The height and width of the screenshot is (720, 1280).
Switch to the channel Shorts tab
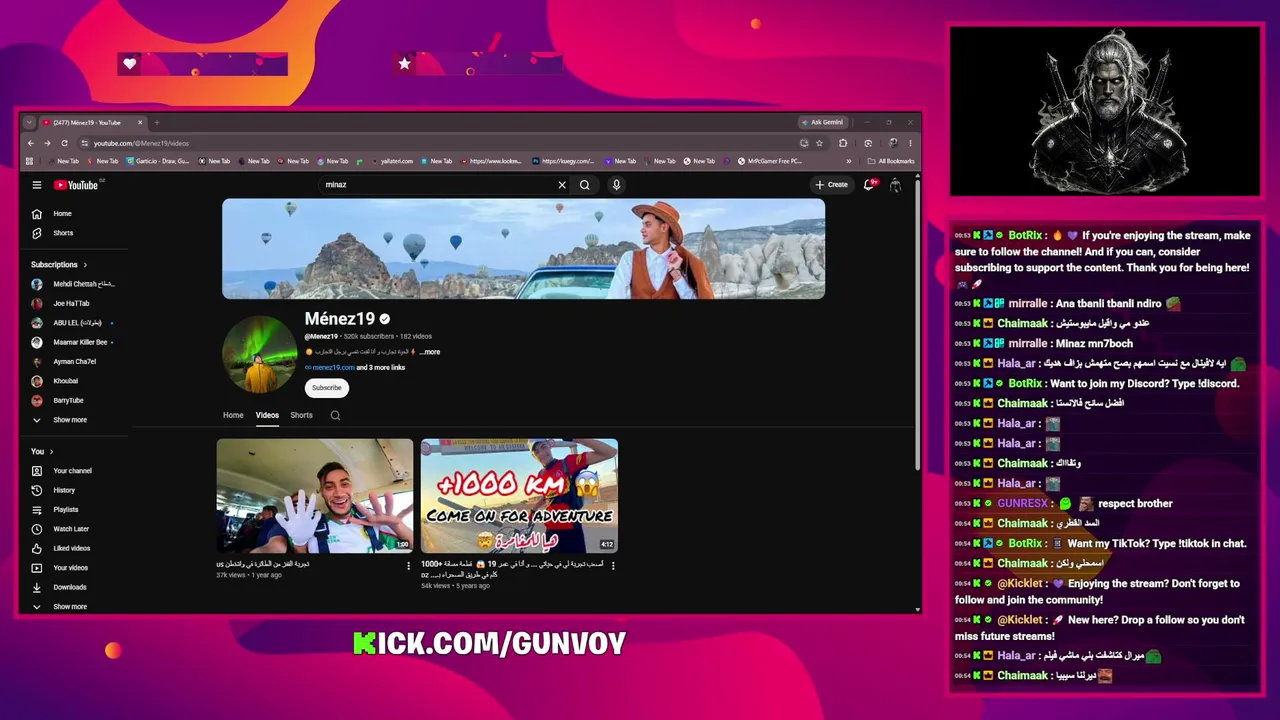click(301, 415)
